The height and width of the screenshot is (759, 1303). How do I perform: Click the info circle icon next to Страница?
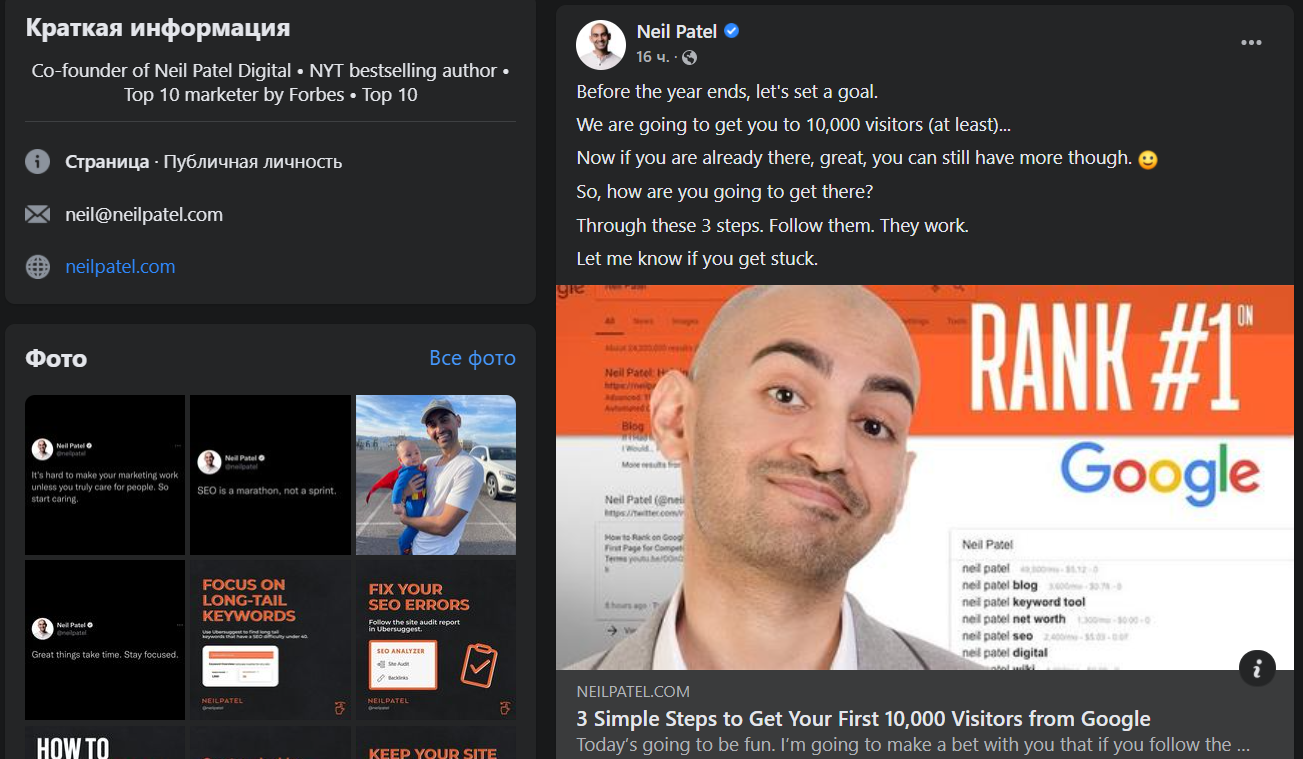(x=38, y=161)
